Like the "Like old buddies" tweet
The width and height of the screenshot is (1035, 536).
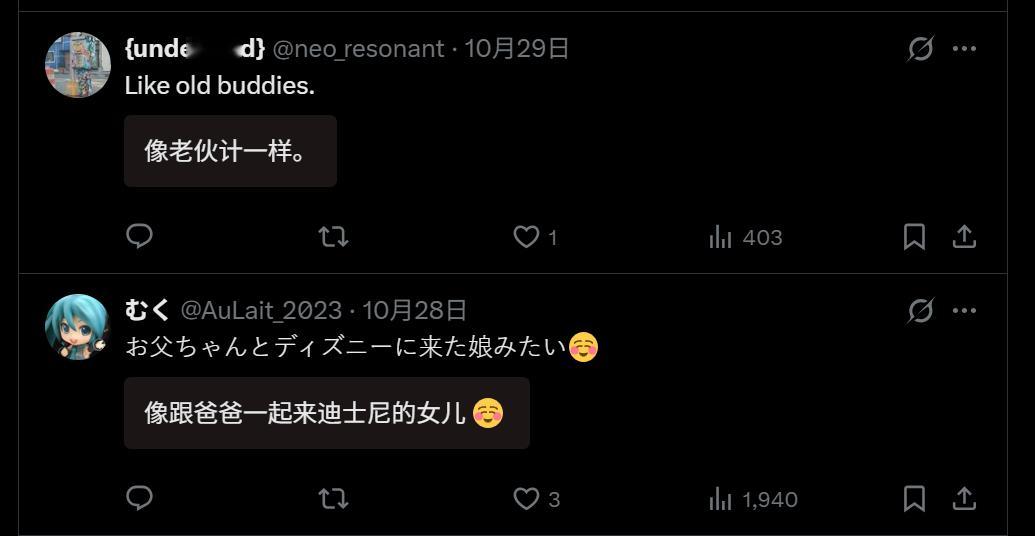click(x=535, y=237)
